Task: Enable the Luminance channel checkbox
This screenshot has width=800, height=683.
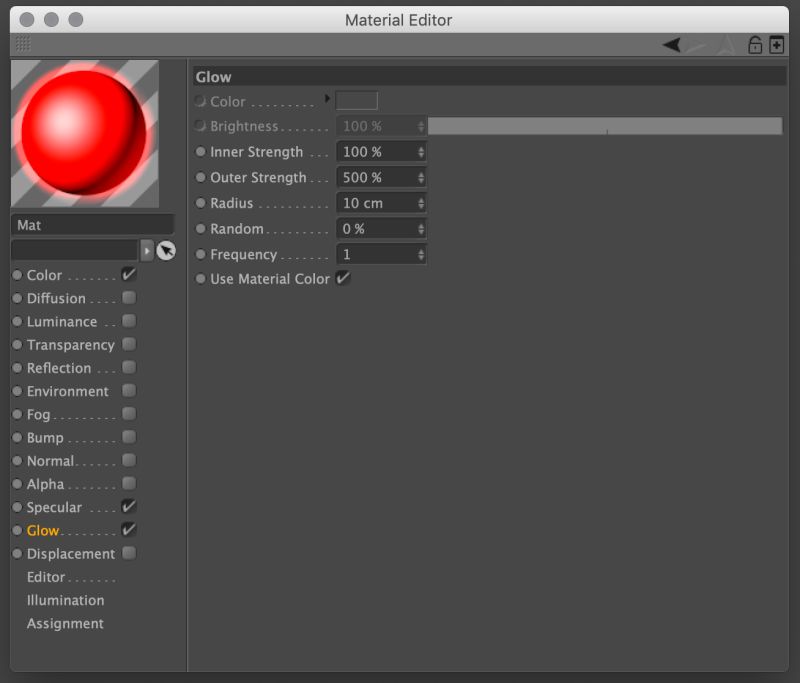Action: [129, 321]
